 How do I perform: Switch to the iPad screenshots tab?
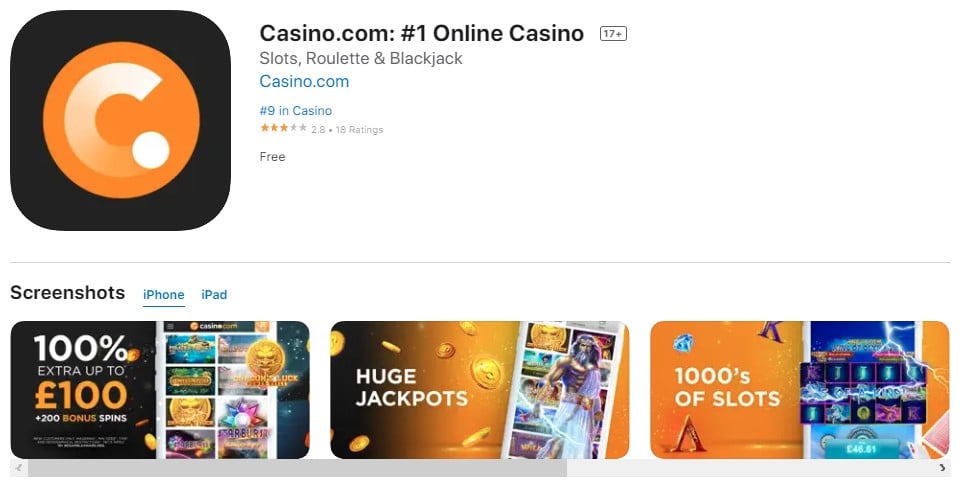[x=214, y=295]
